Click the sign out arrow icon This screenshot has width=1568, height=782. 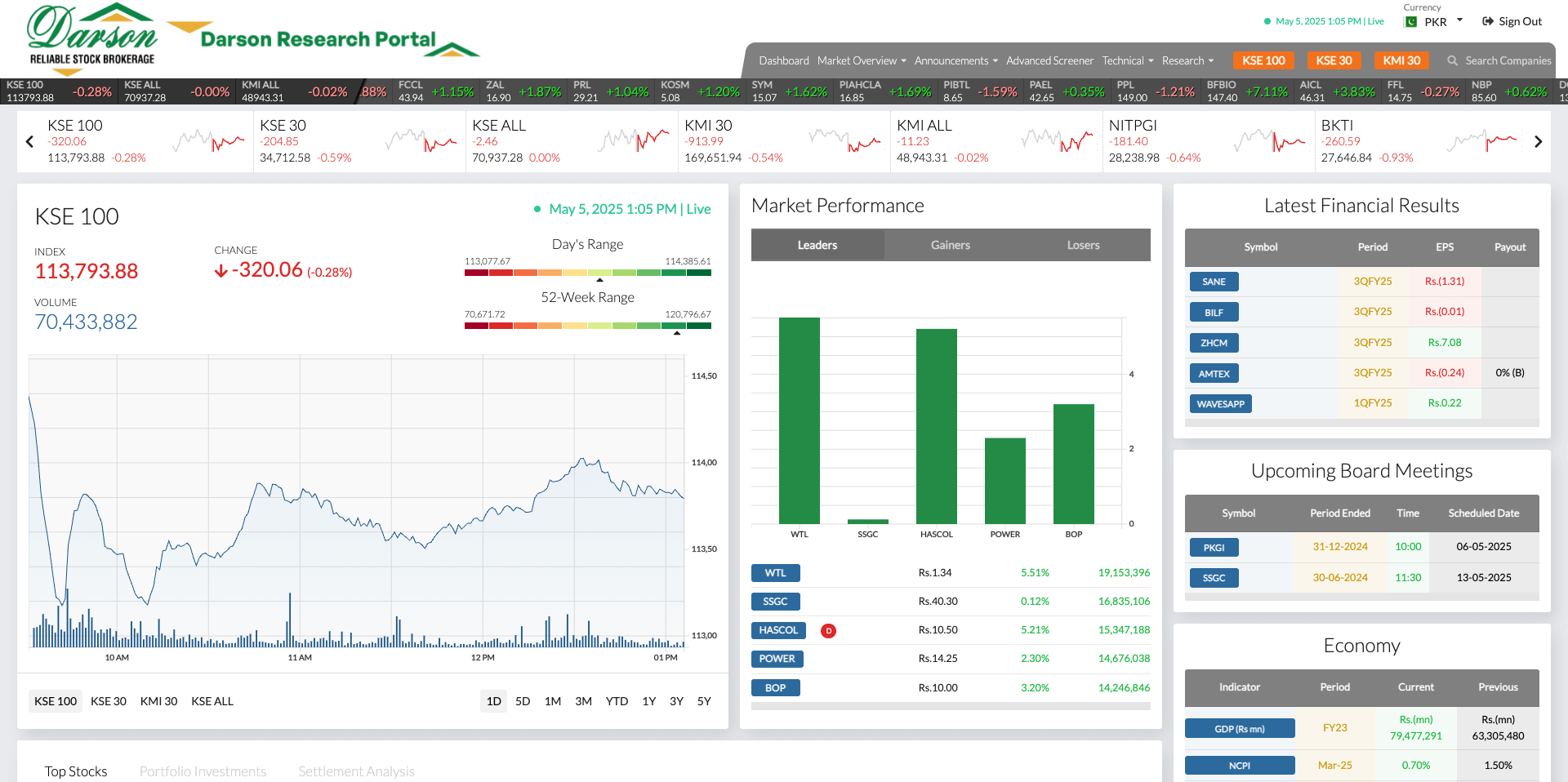tap(1488, 21)
